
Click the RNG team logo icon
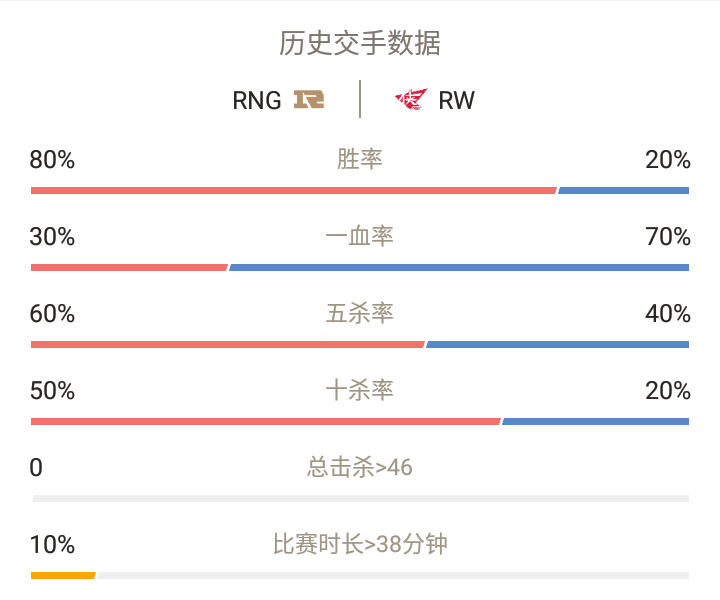click(309, 99)
